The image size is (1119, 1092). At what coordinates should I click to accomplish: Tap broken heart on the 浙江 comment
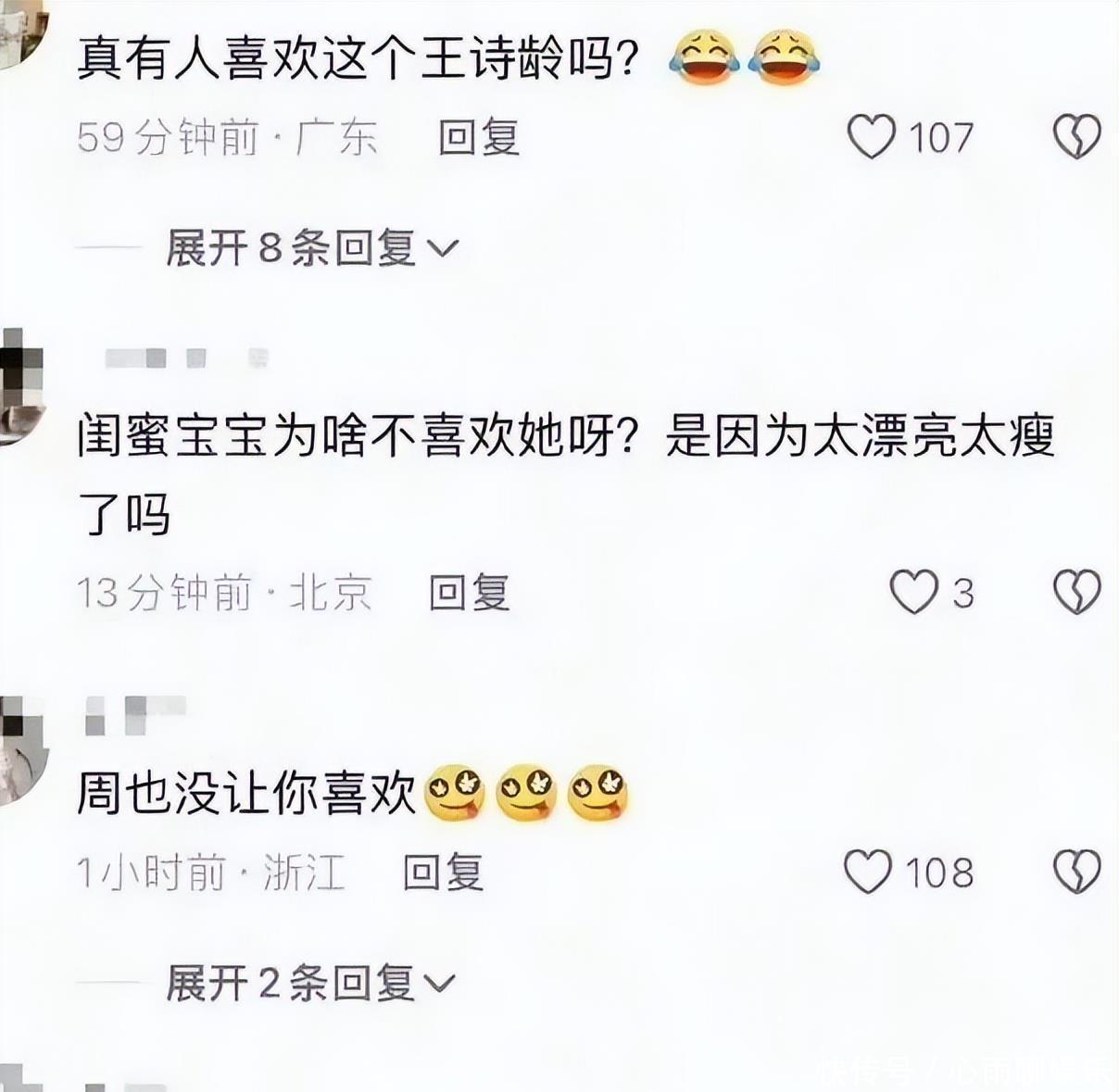pos(1076,872)
